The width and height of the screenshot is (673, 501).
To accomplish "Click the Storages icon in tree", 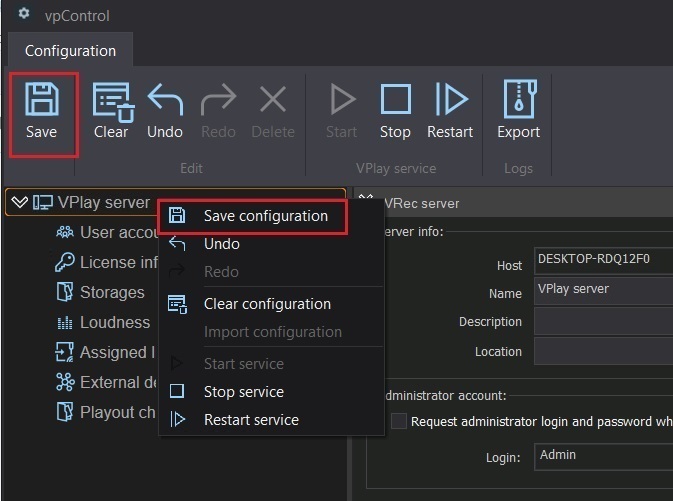I will tap(65, 292).
